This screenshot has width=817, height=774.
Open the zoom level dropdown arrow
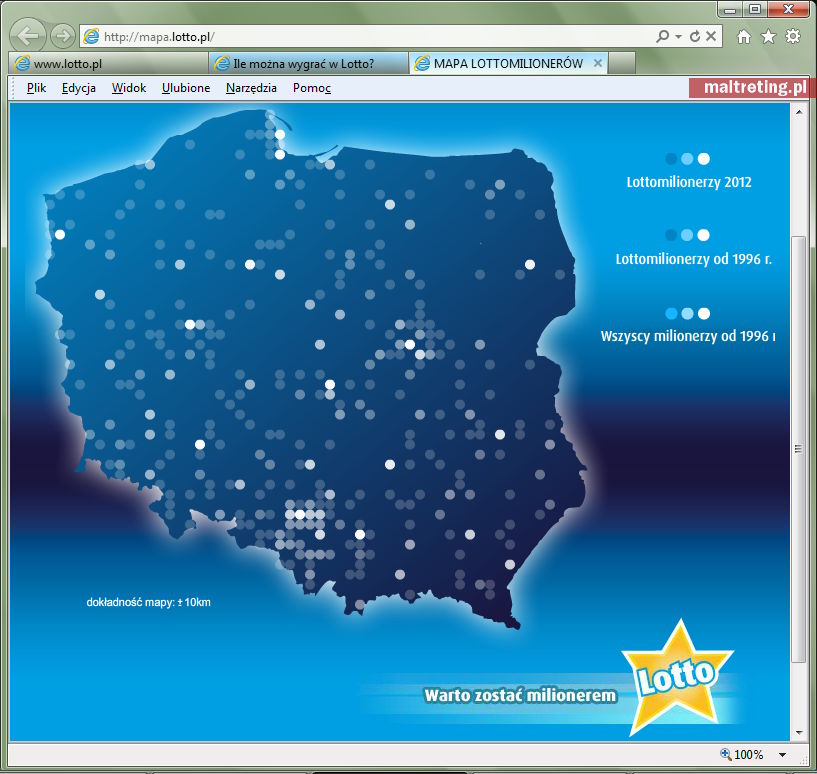(783, 755)
